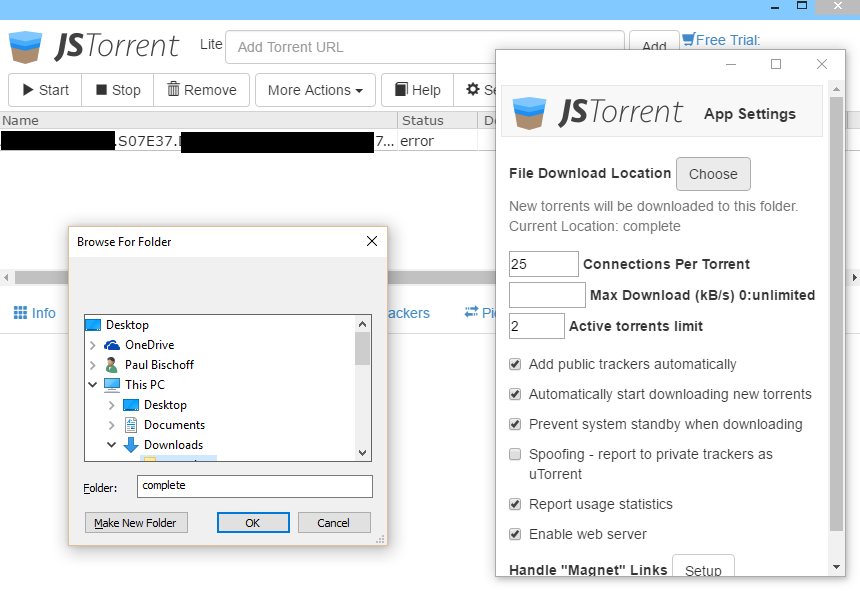Expand the Desktop node under This PC
The width and height of the screenshot is (860, 594).
tap(111, 405)
